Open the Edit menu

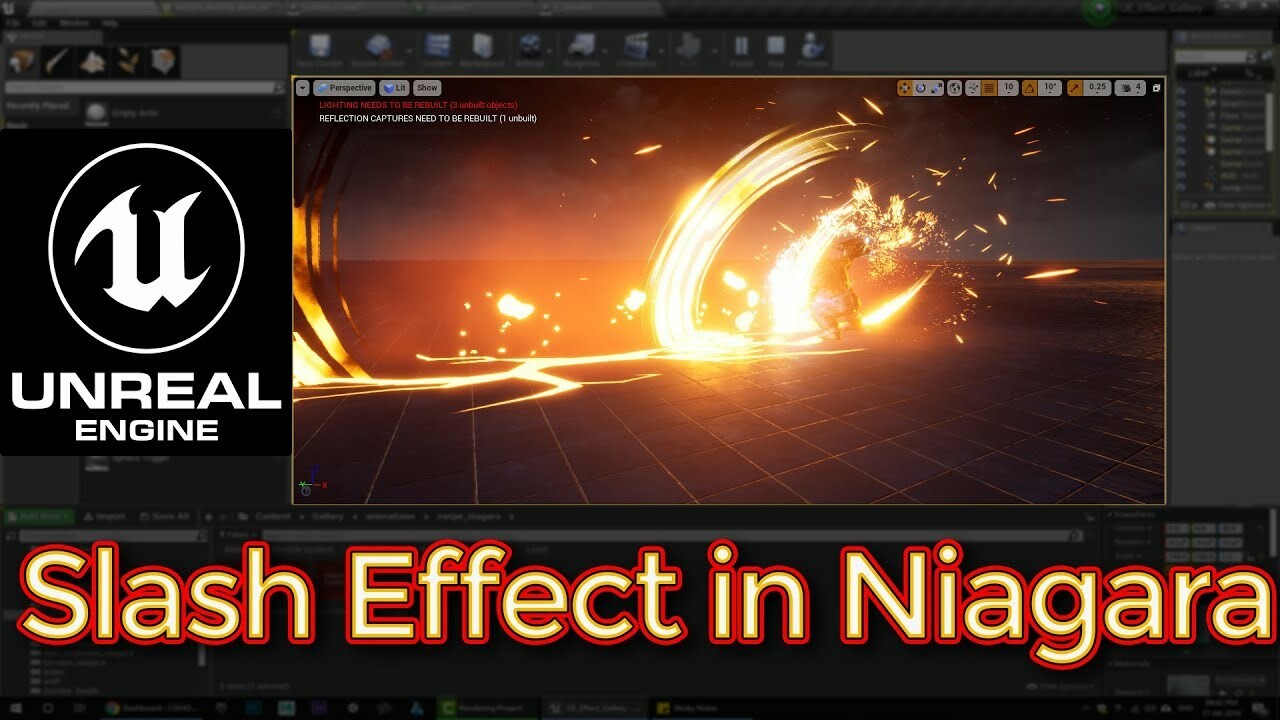pyautogui.click(x=39, y=22)
